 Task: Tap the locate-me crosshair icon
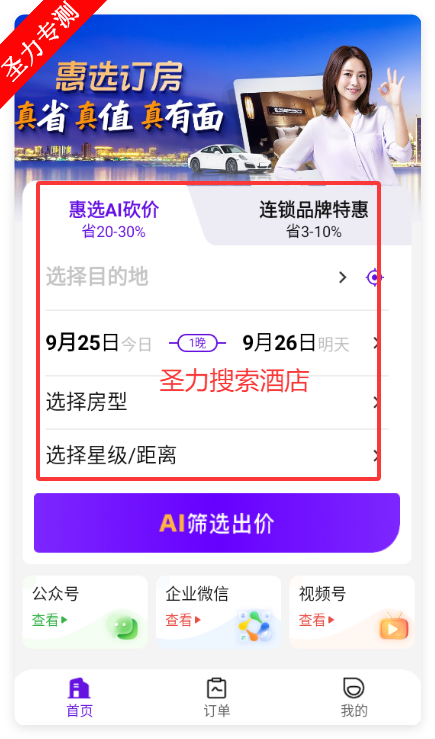(x=374, y=278)
